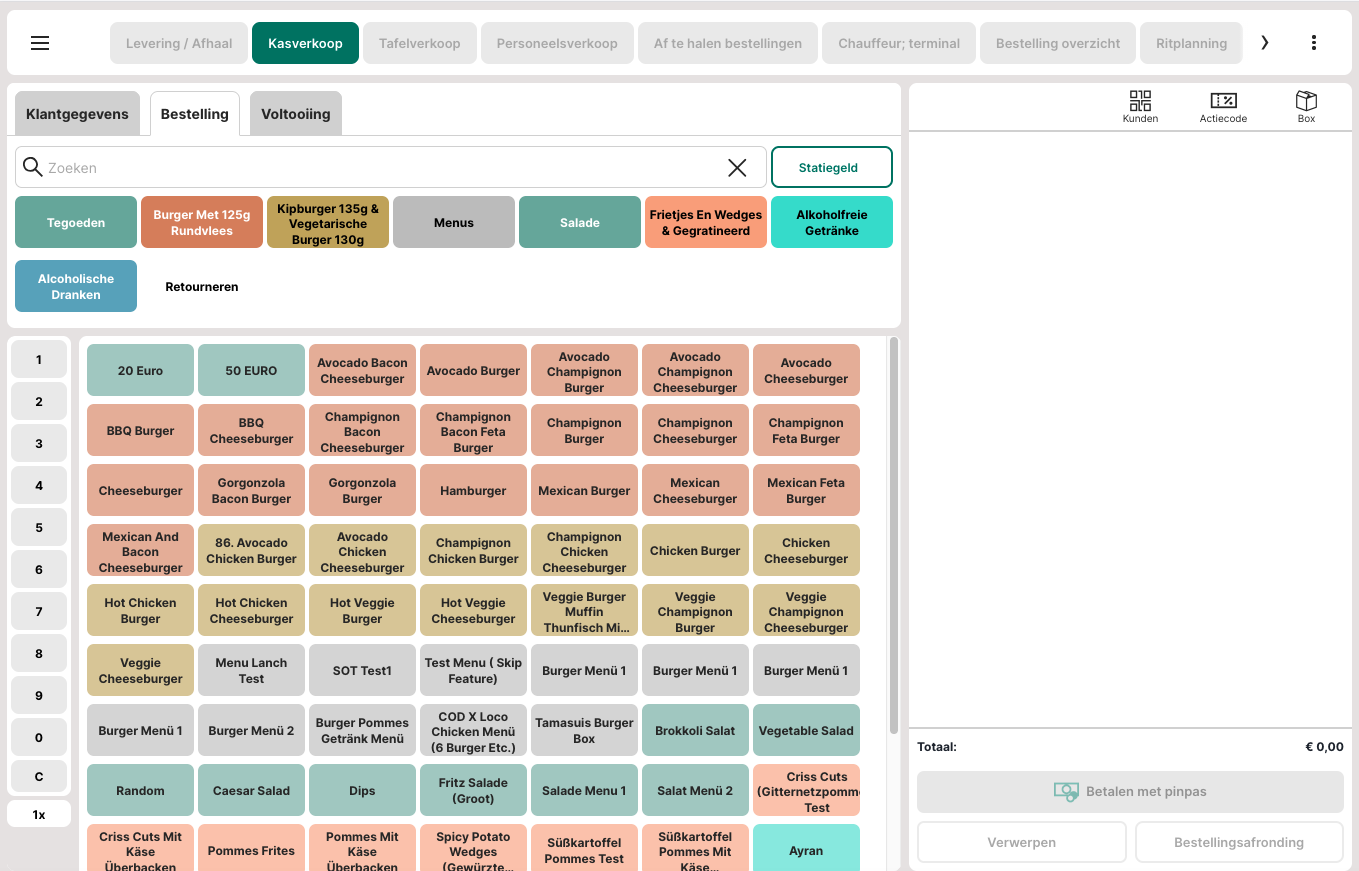The image size is (1359, 871).
Task: Choose the Alcoholische Dranken category
Action: pos(76,286)
